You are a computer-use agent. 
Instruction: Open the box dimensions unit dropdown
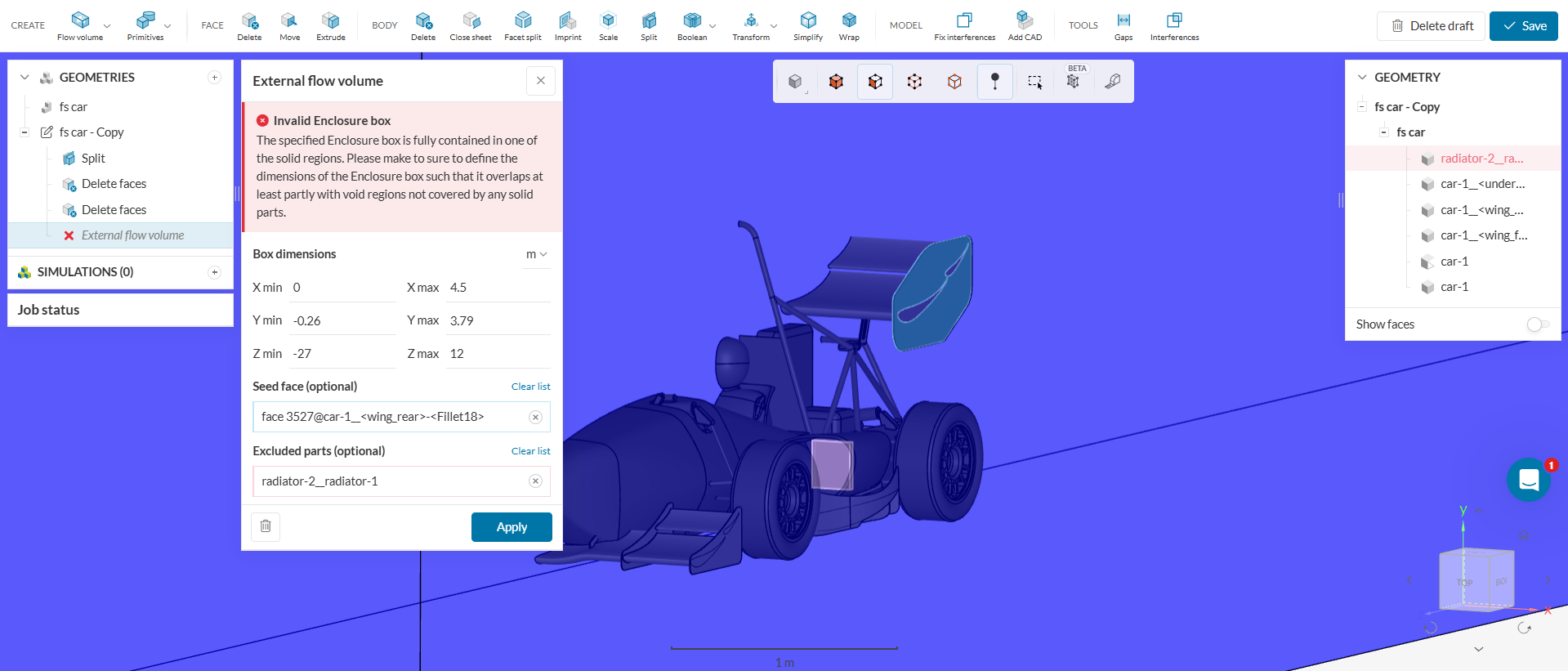tap(536, 254)
